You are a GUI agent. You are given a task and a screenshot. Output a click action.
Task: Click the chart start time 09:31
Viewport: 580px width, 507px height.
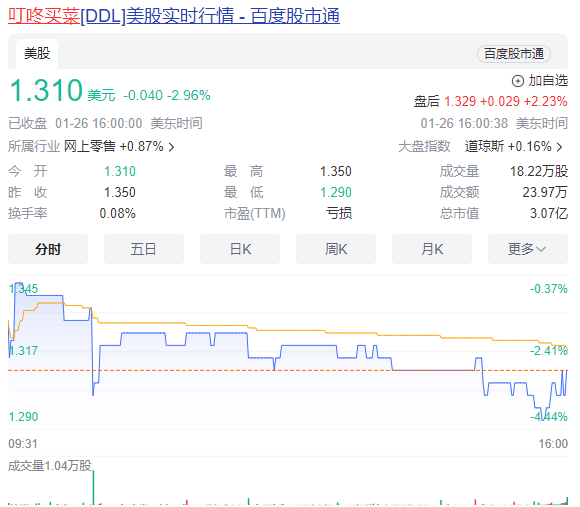pyautogui.click(x=23, y=443)
